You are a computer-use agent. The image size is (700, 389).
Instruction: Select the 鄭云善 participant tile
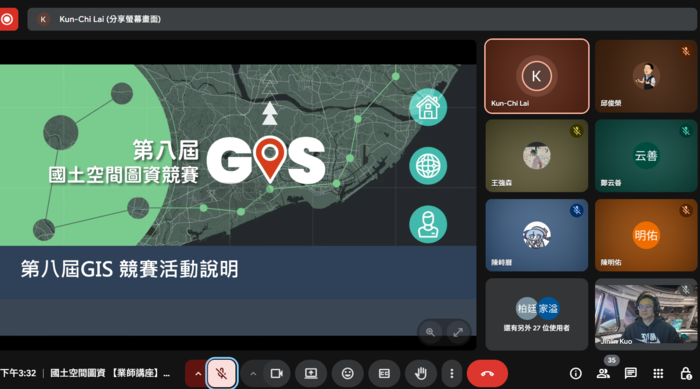[646, 155]
